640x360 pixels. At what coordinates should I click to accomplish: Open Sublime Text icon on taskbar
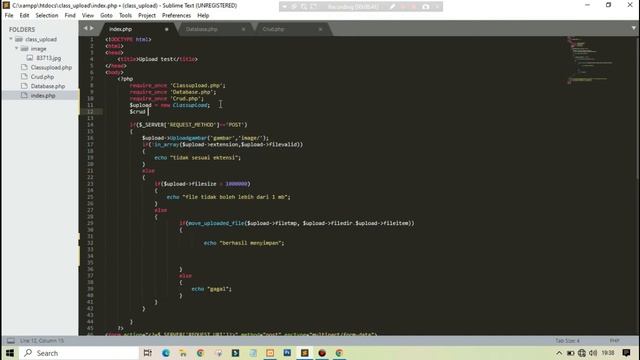point(304,353)
